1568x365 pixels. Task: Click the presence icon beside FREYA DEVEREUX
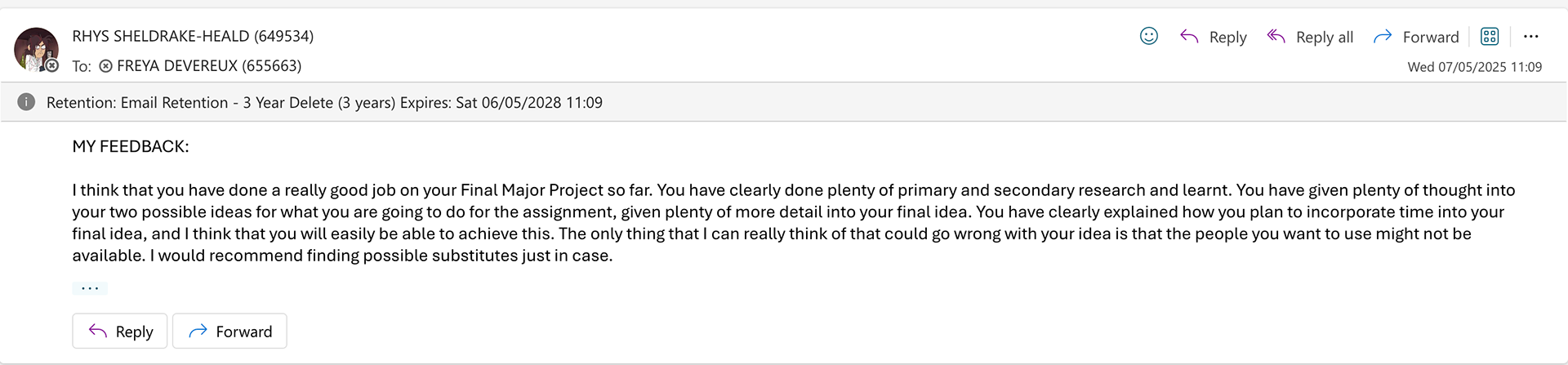[105, 66]
